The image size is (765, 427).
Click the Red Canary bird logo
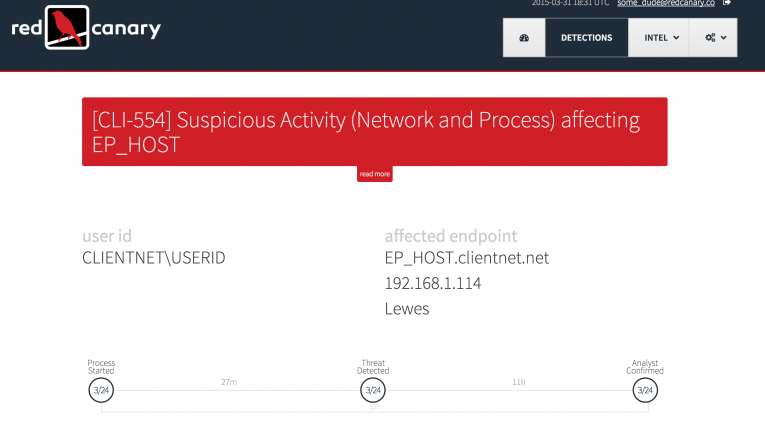pos(67,29)
